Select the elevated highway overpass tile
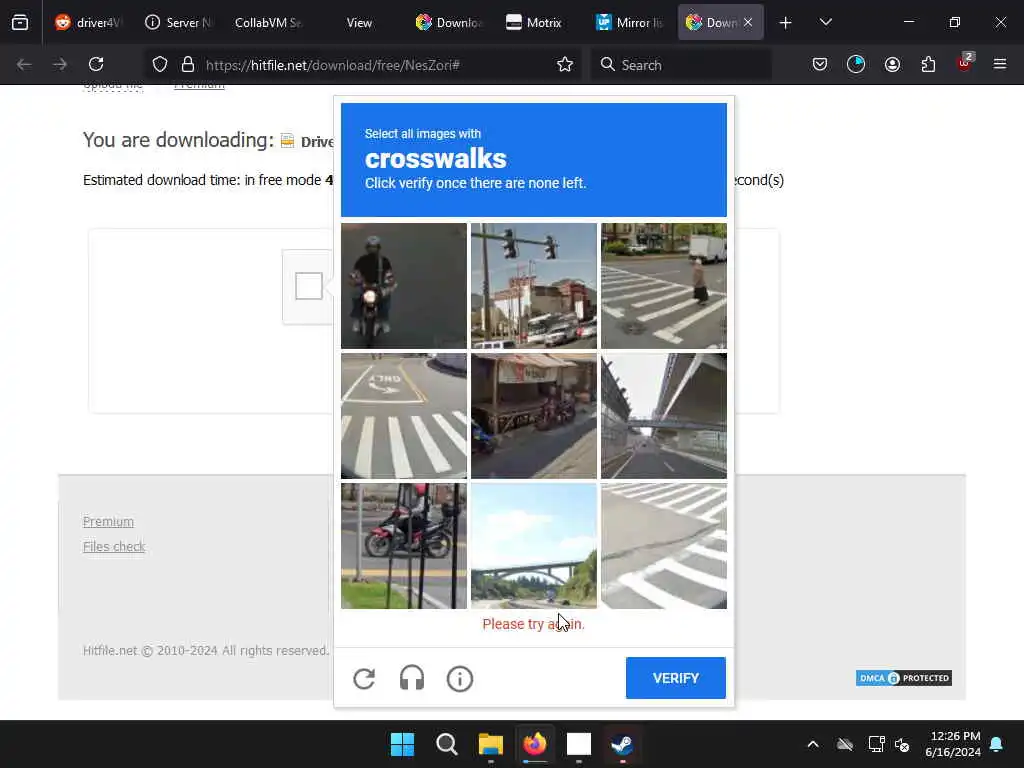Screen dimensions: 1024x768 (664, 416)
